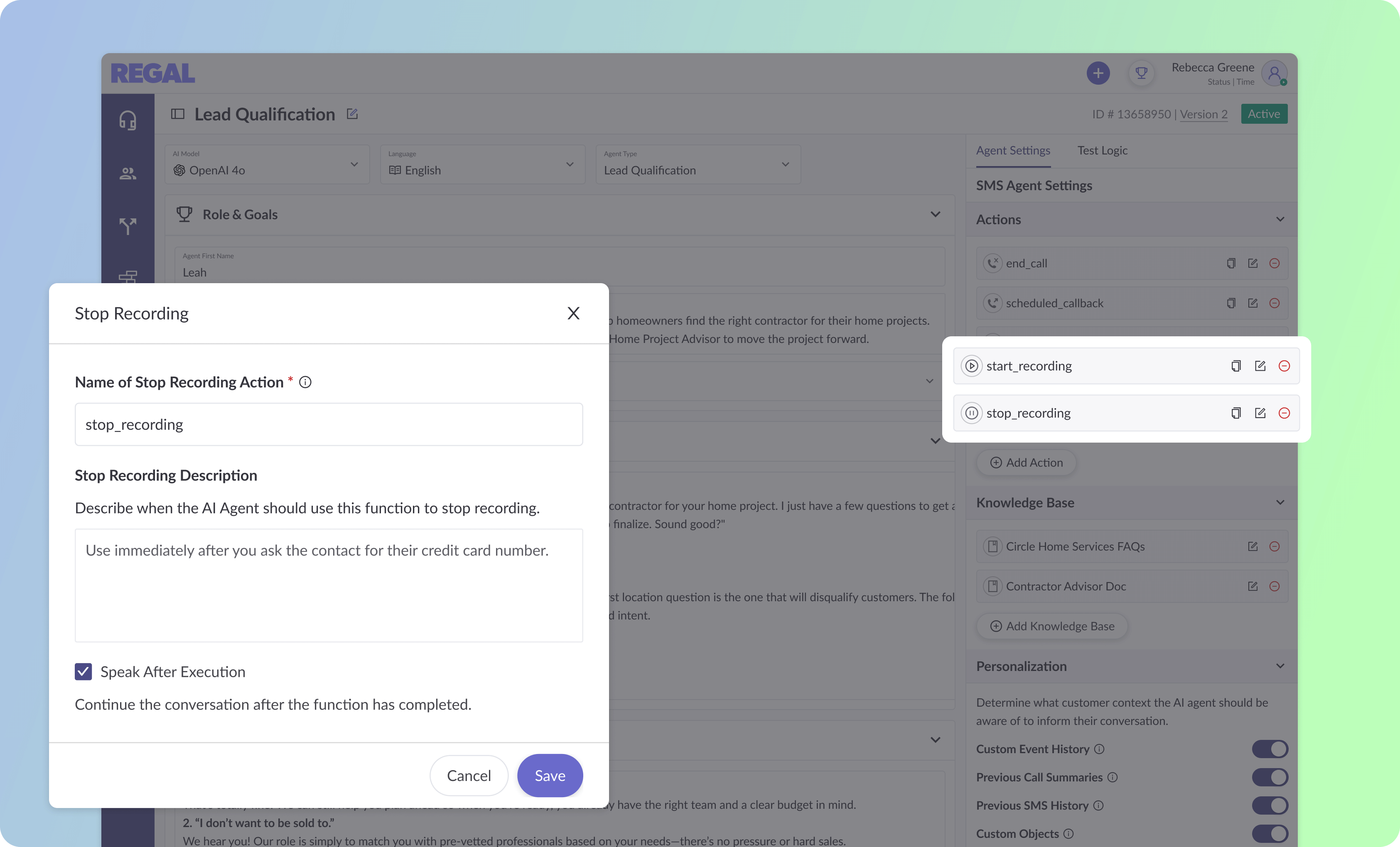The width and height of the screenshot is (1400, 847).
Task: Select the start_recording action row label
Action: coord(1029,366)
